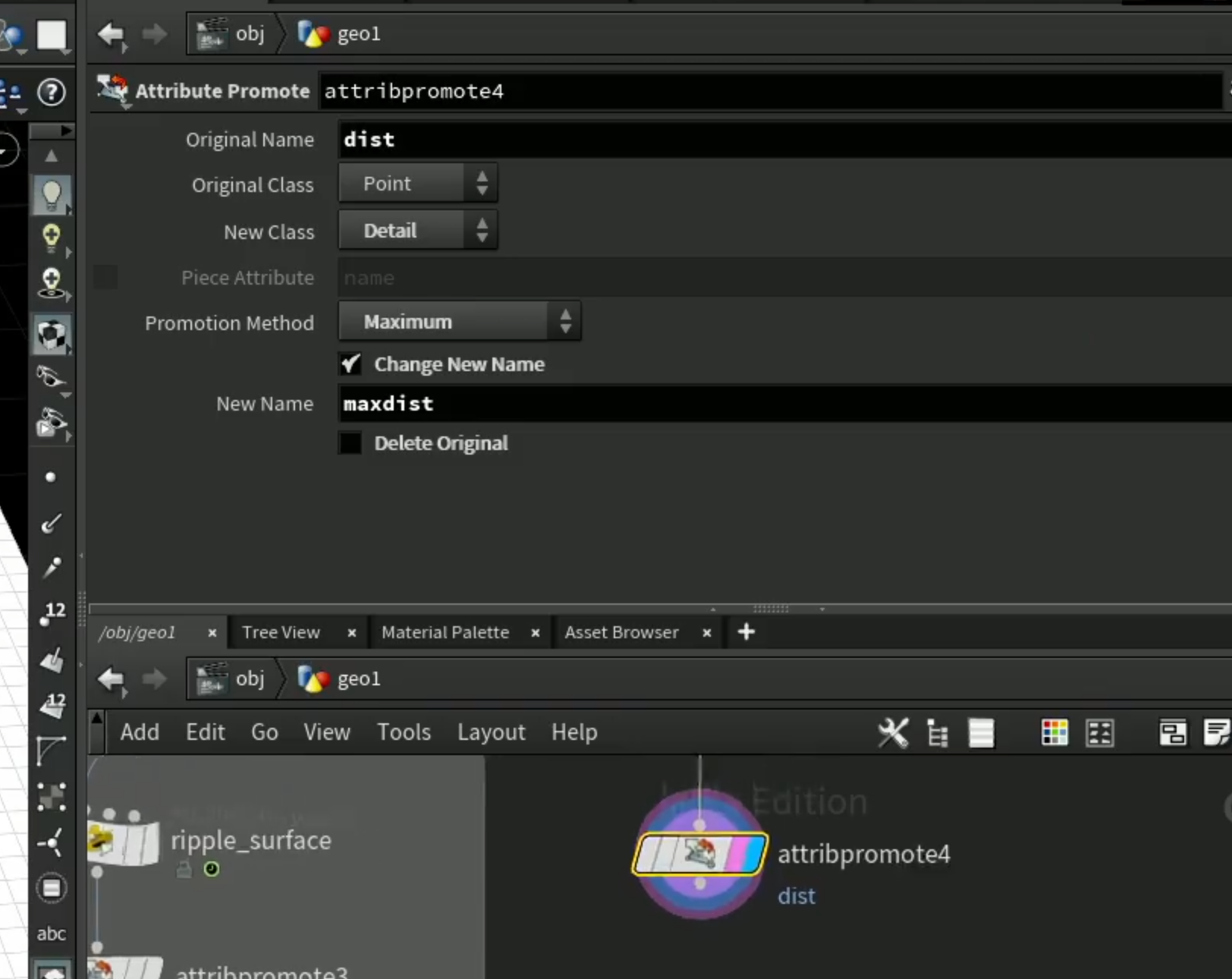Switch to the Material Palette tab
The image size is (1232, 979).
pos(445,632)
